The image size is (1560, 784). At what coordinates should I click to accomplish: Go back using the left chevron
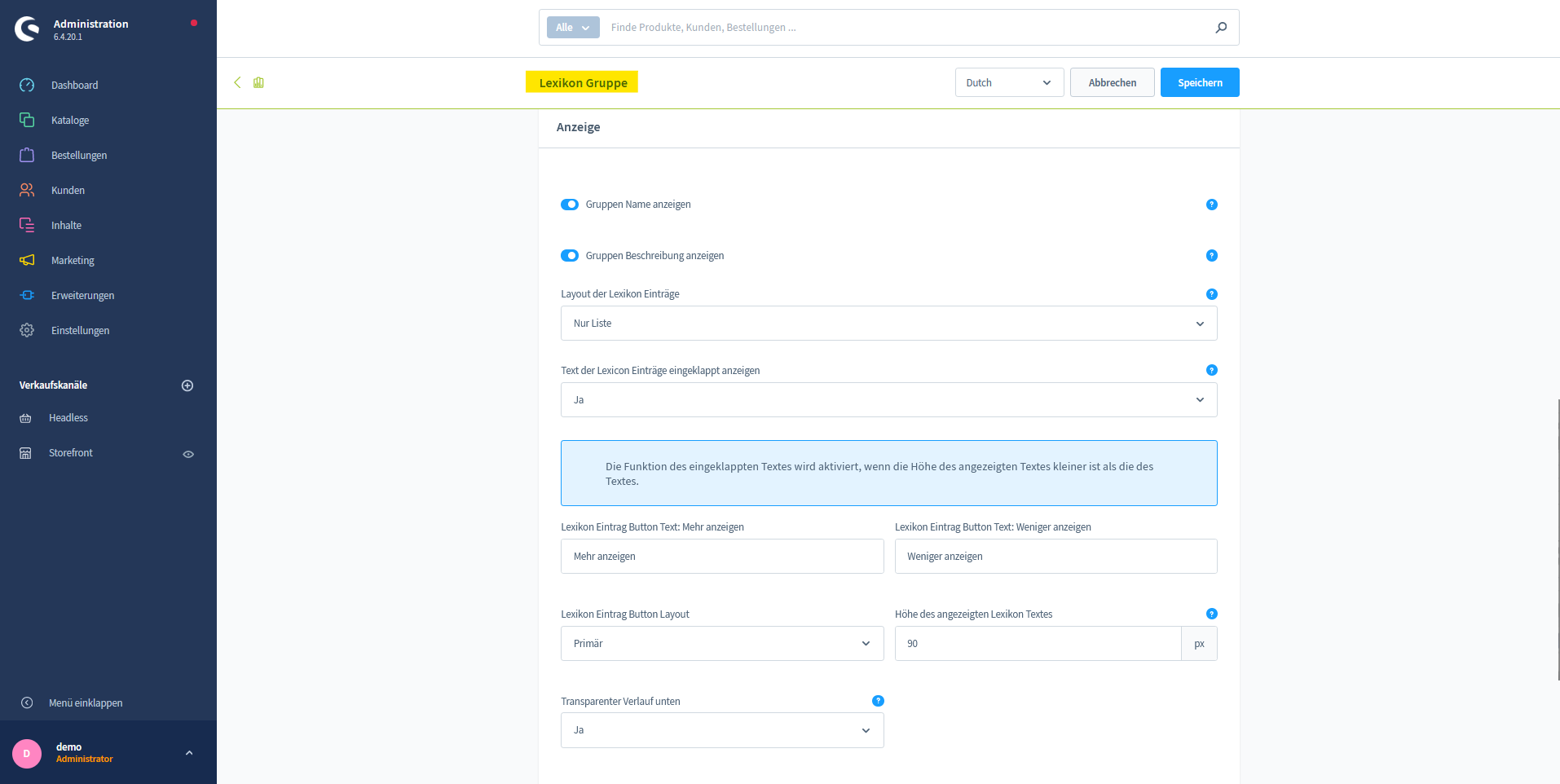coord(237,82)
